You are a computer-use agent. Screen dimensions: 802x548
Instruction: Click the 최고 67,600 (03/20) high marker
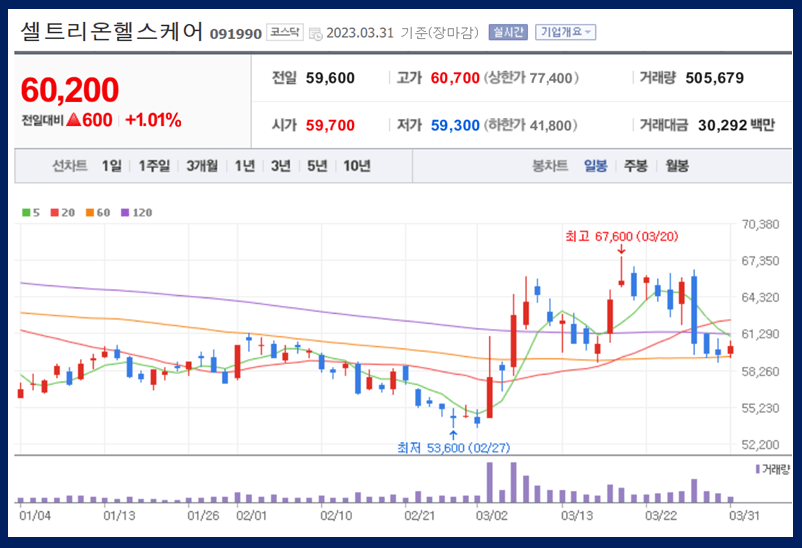(621, 236)
